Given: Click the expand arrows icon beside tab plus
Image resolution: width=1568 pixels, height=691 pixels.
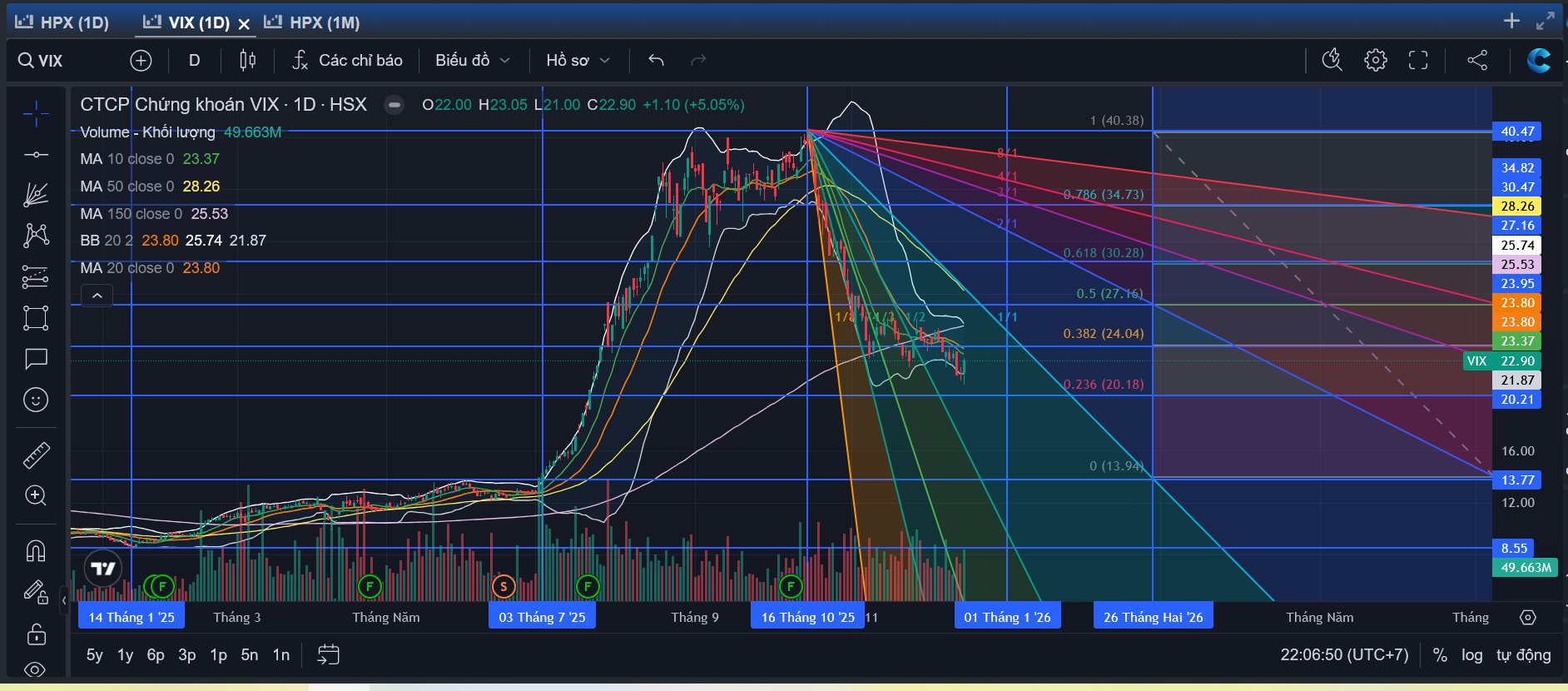Looking at the screenshot, I should coord(1546,21).
